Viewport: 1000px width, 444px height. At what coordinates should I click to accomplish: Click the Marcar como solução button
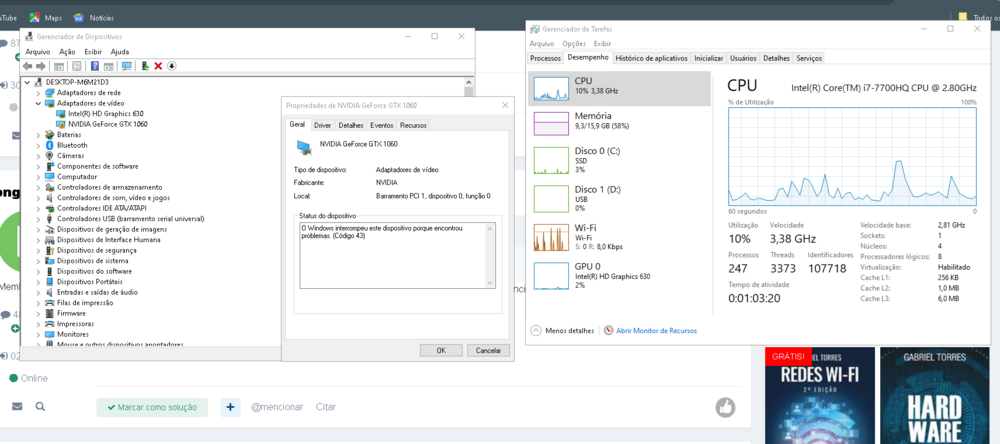point(152,407)
